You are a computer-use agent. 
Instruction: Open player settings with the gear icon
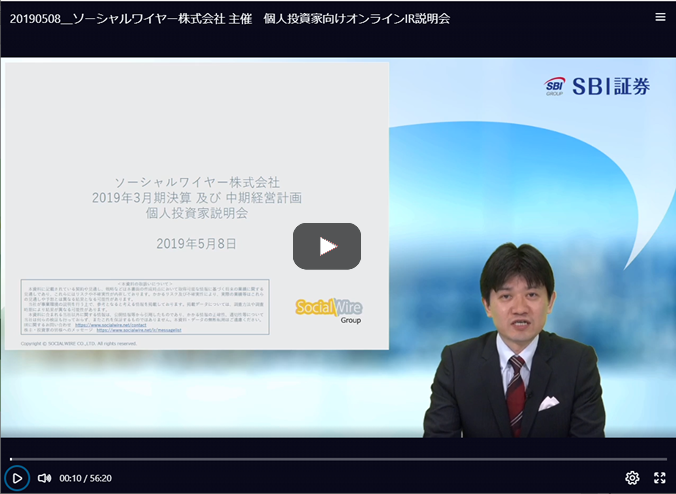pyautogui.click(x=632, y=478)
